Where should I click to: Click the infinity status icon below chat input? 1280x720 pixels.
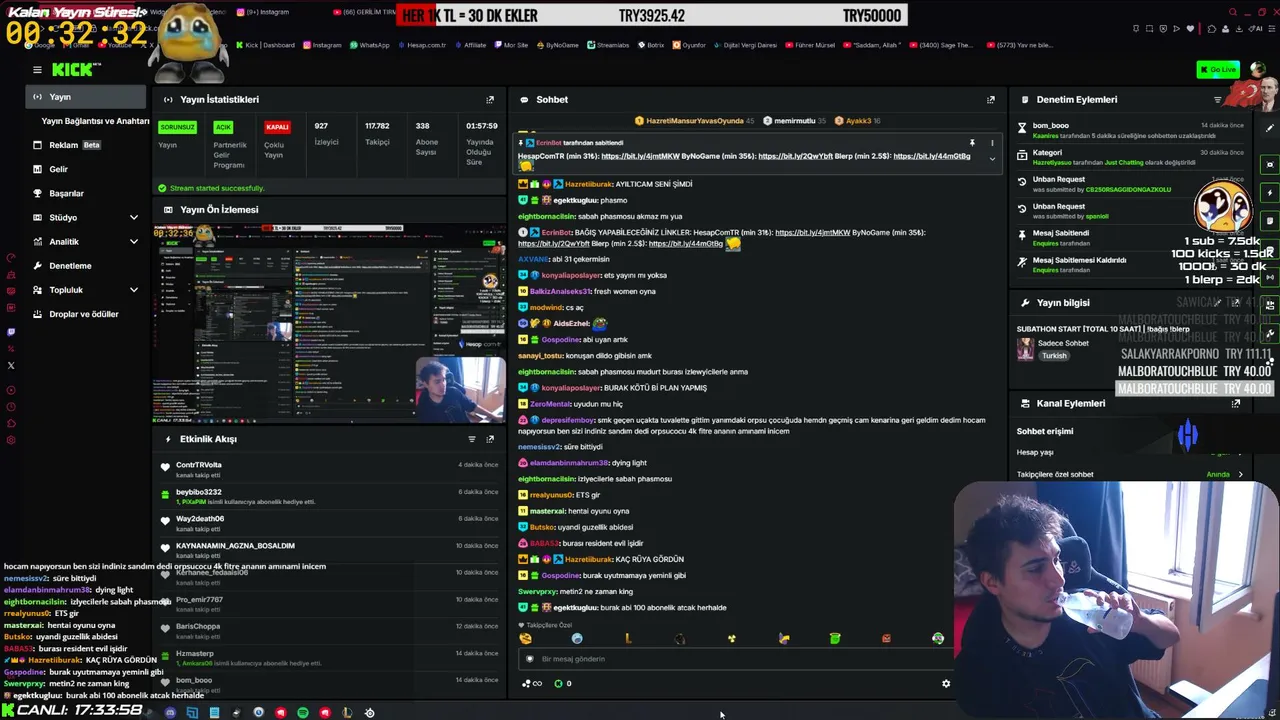532,684
